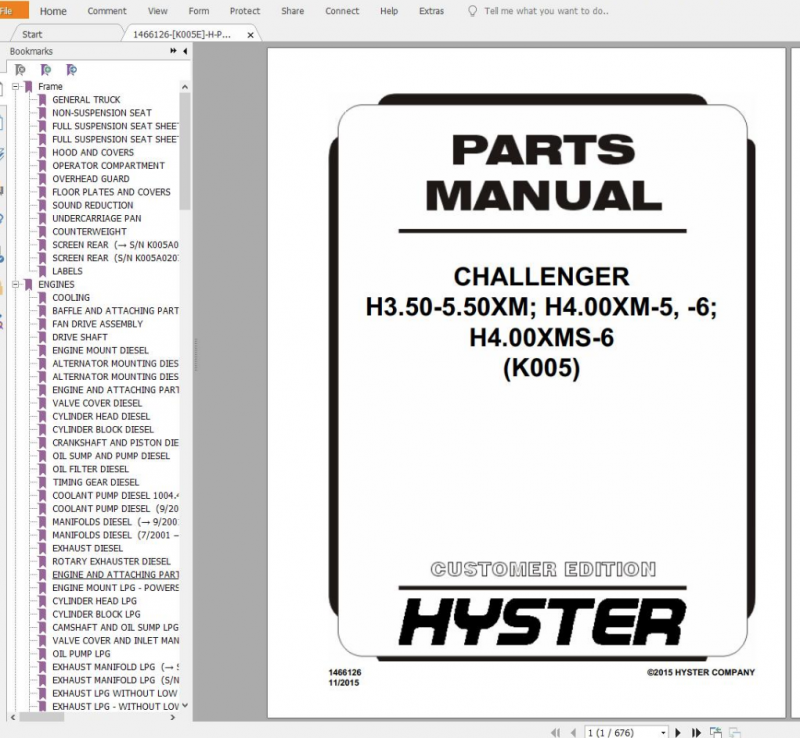This screenshot has height=738, width=800.
Task: Click the bookmark flag beside HOOD AND COVERS
Action: [x=43, y=152]
